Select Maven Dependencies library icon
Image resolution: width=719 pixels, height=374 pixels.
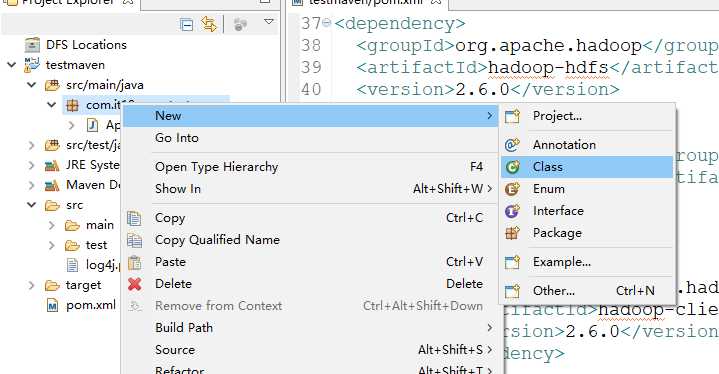click(52, 185)
